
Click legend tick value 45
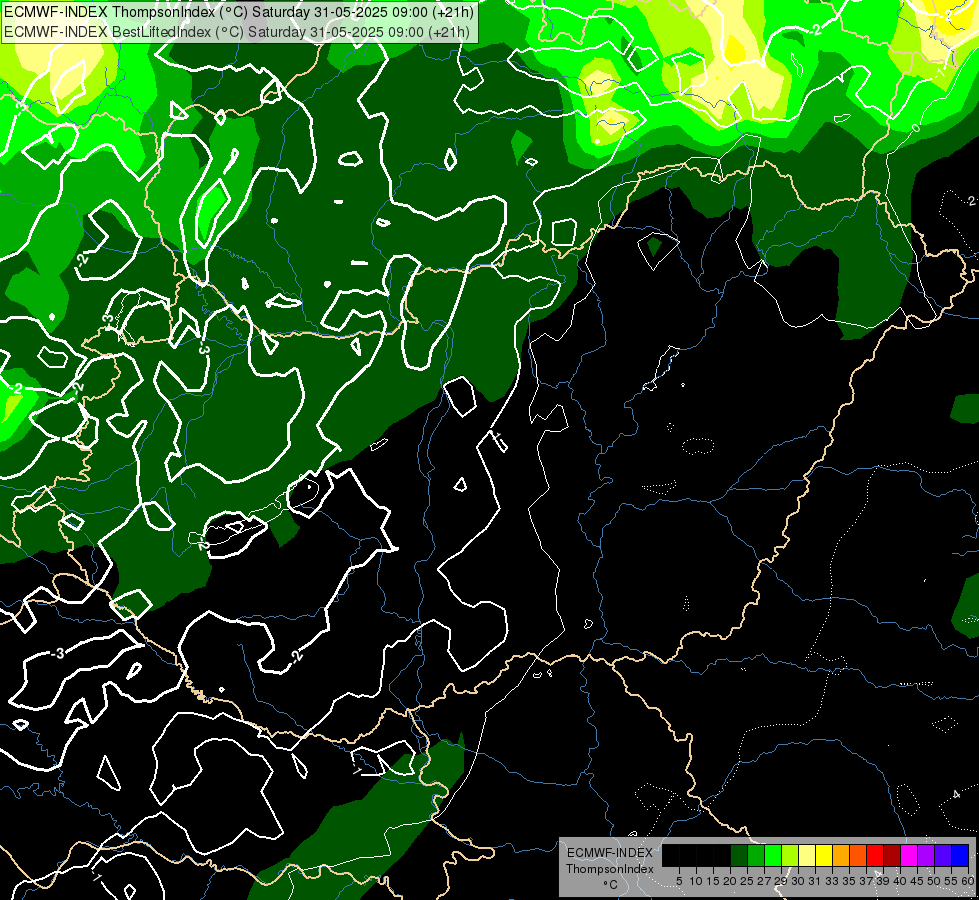click(x=917, y=881)
